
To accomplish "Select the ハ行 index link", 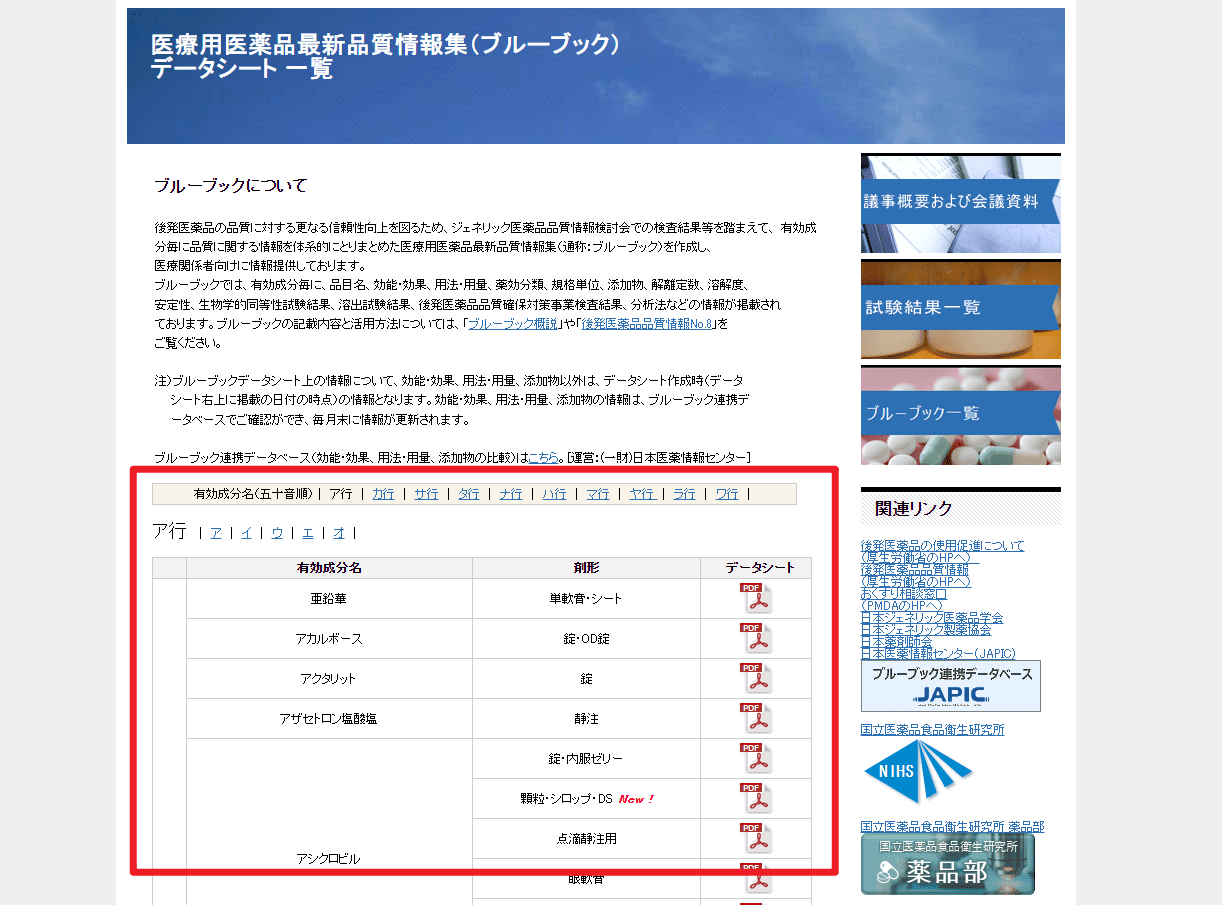I will (554, 494).
